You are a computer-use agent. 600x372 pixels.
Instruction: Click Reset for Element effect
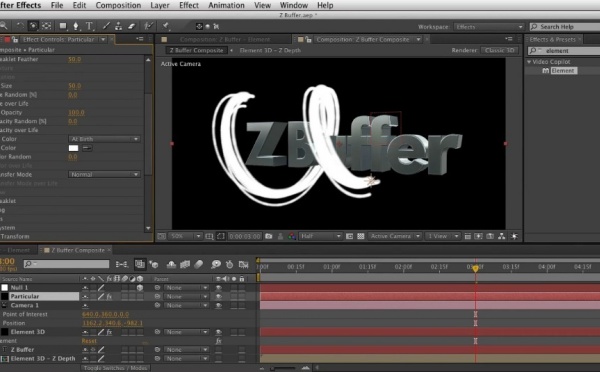point(89,341)
